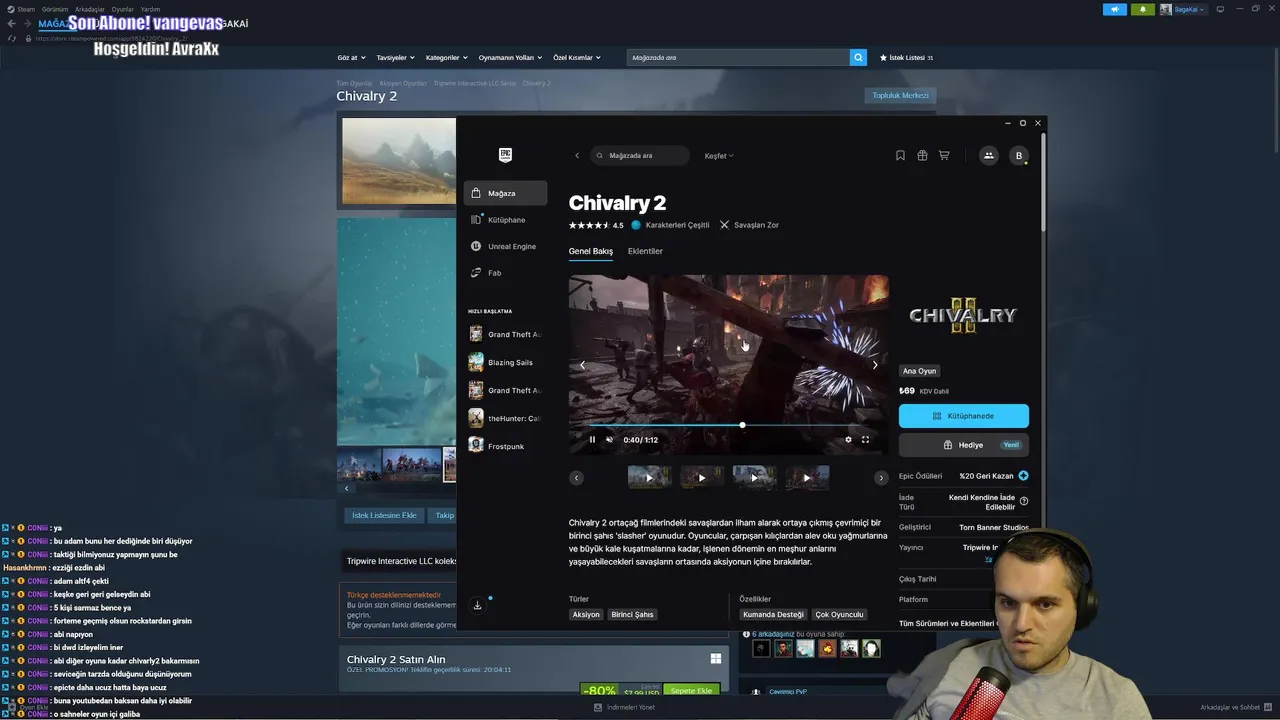Open trailer video settings gear
The width and height of the screenshot is (1280, 720).
click(848, 439)
